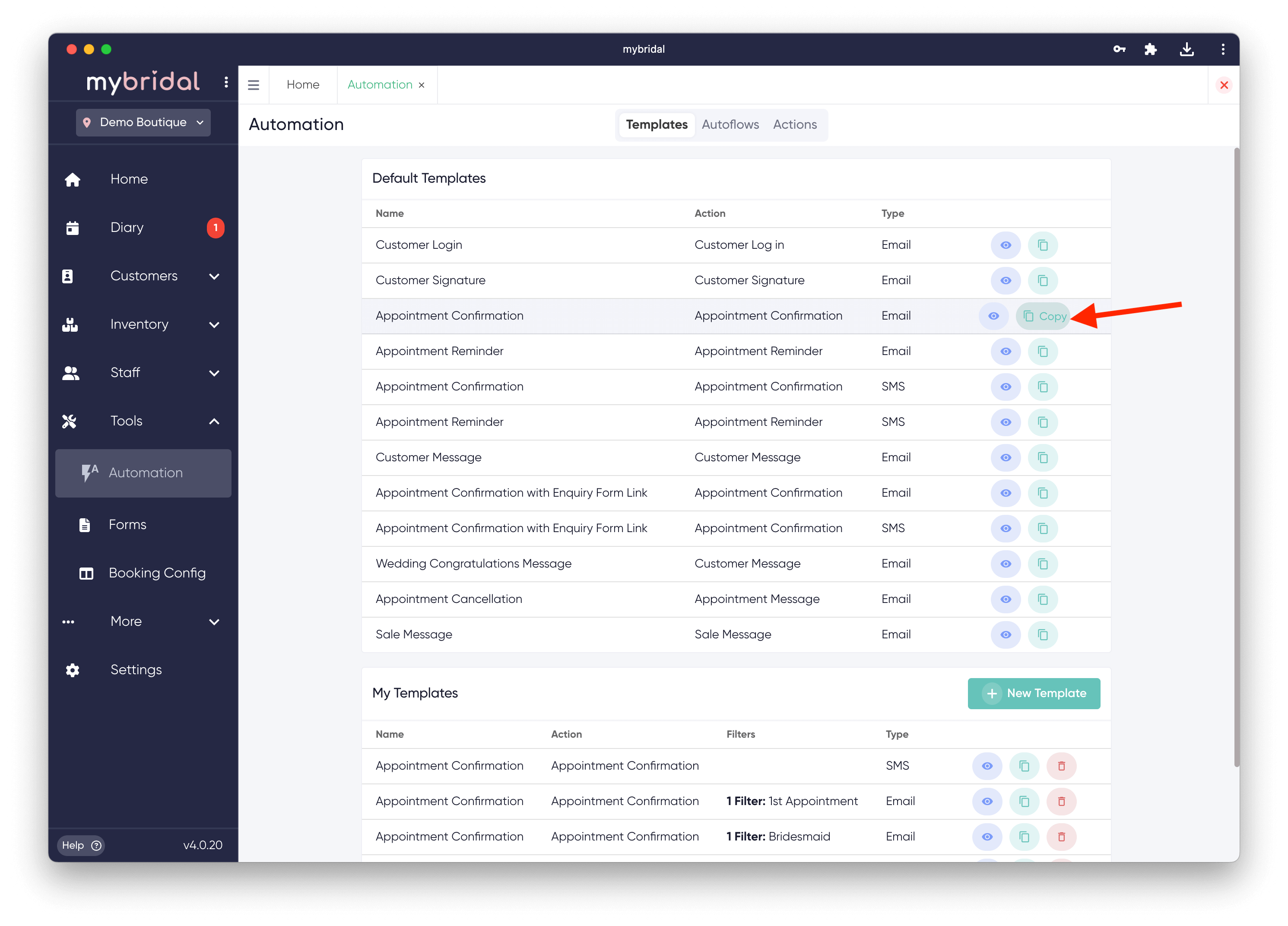Click the New Template button
The height and width of the screenshot is (926, 1288).
pyautogui.click(x=1034, y=693)
